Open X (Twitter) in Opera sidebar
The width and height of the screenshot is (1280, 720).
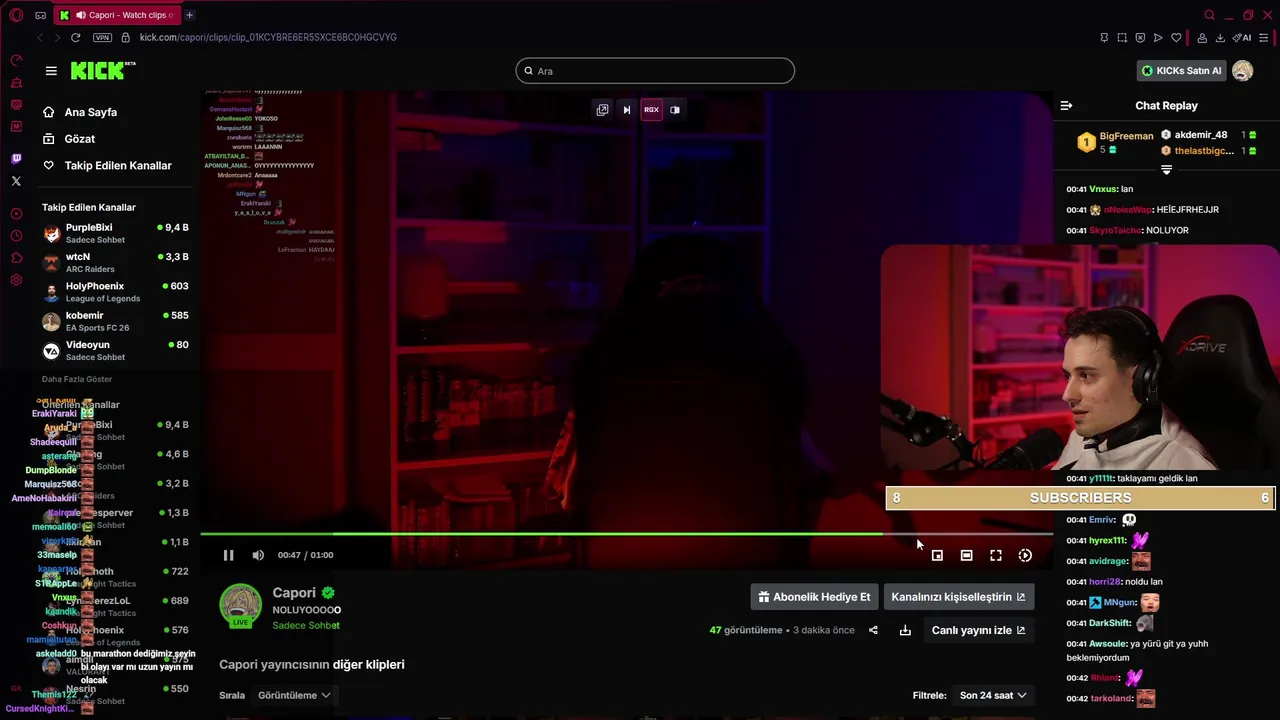[x=16, y=181]
